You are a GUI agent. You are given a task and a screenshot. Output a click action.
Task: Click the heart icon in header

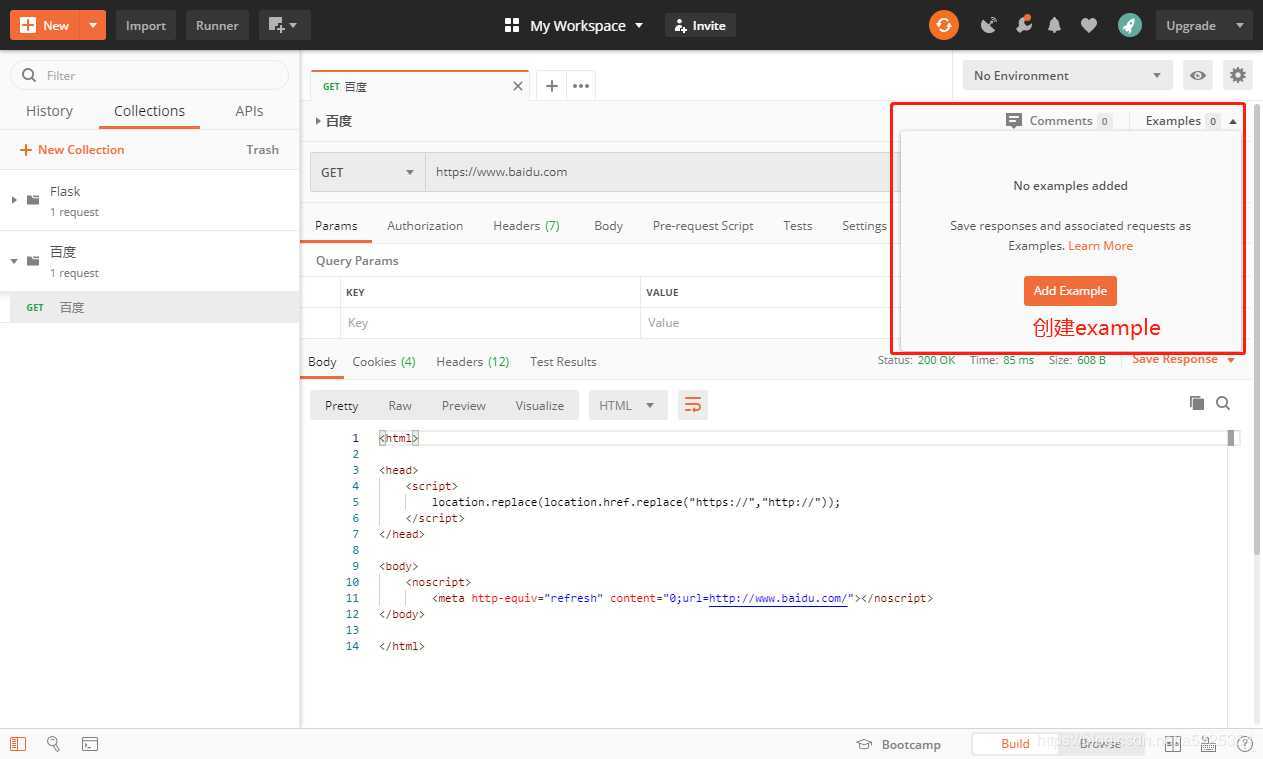pyautogui.click(x=1089, y=25)
